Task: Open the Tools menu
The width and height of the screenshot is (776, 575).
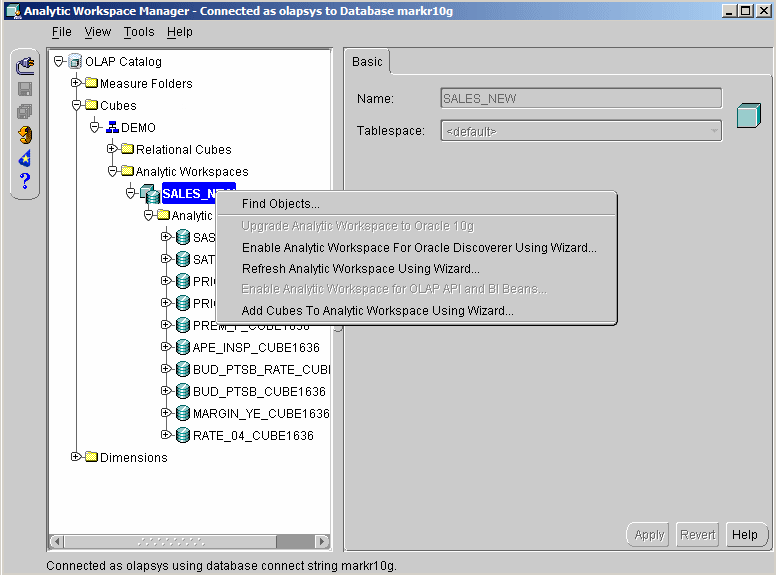Action: pos(139,32)
